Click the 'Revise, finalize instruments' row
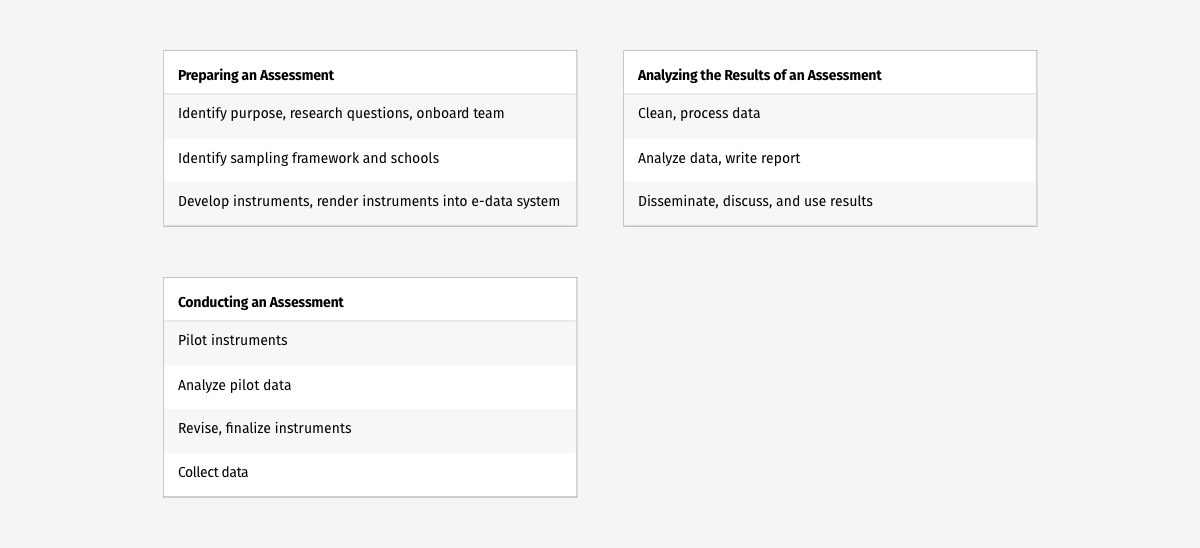1200x548 pixels. pyautogui.click(x=370, y=430)
